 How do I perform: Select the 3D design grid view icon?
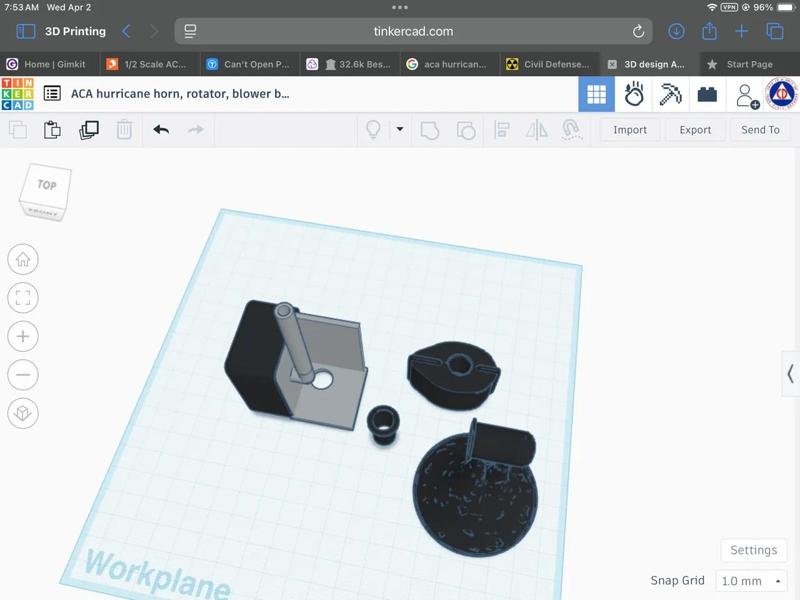tap(596, 94)
